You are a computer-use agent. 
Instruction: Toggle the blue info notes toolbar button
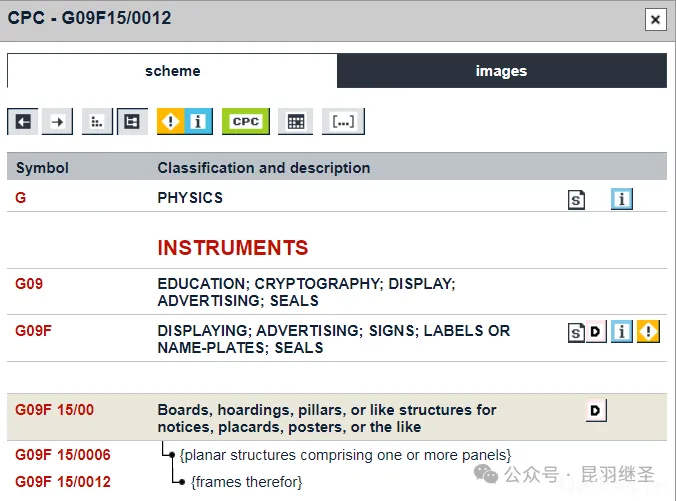[198, 121]
